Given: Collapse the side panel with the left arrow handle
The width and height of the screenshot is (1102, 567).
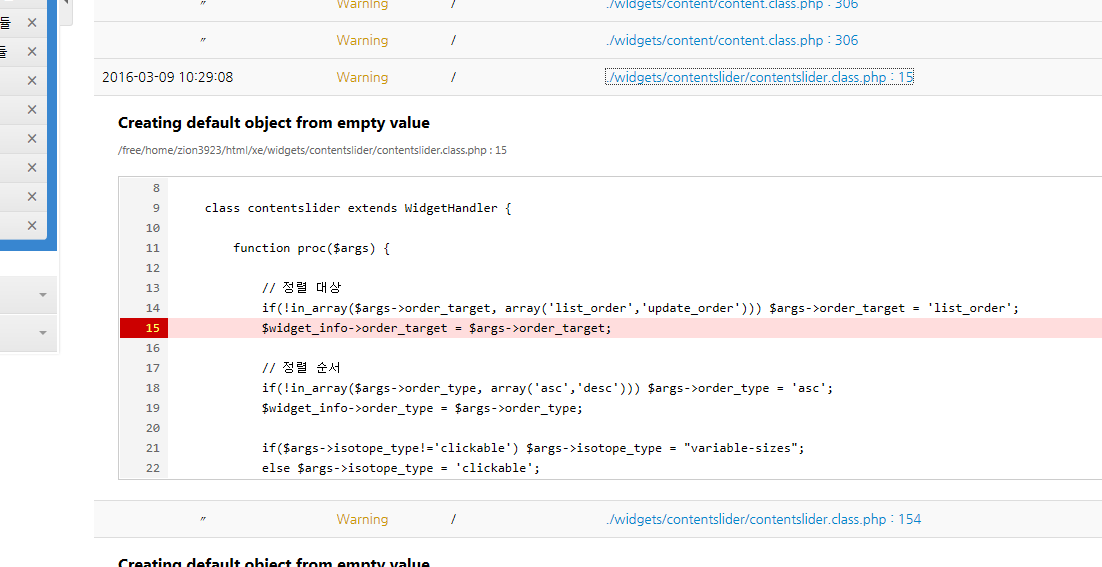Looking at the screenshot, I should [66, 5].
